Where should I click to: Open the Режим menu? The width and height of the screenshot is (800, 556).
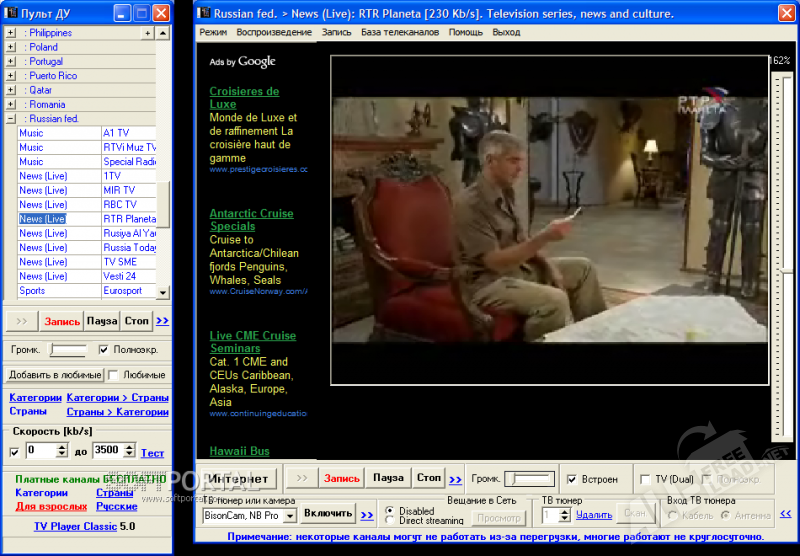(213, 32)
